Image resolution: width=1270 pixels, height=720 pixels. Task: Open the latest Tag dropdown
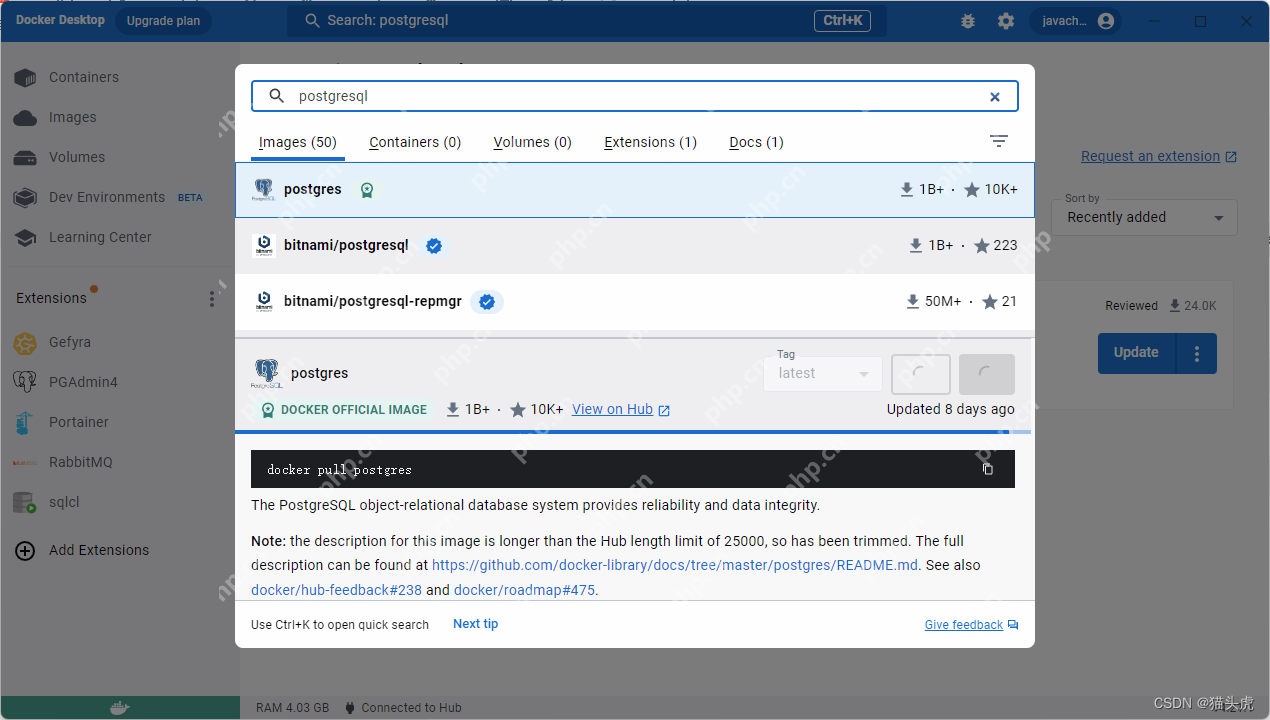[823, 374]
